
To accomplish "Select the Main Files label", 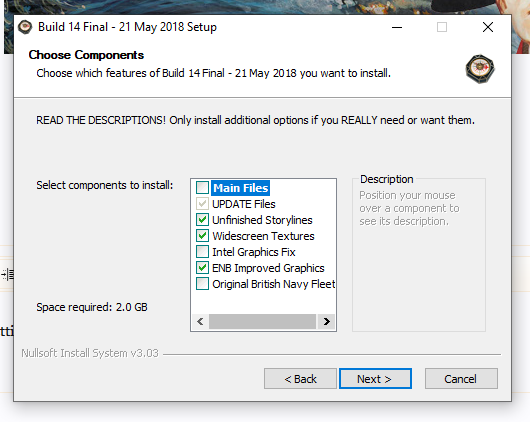I will point(240,188).
